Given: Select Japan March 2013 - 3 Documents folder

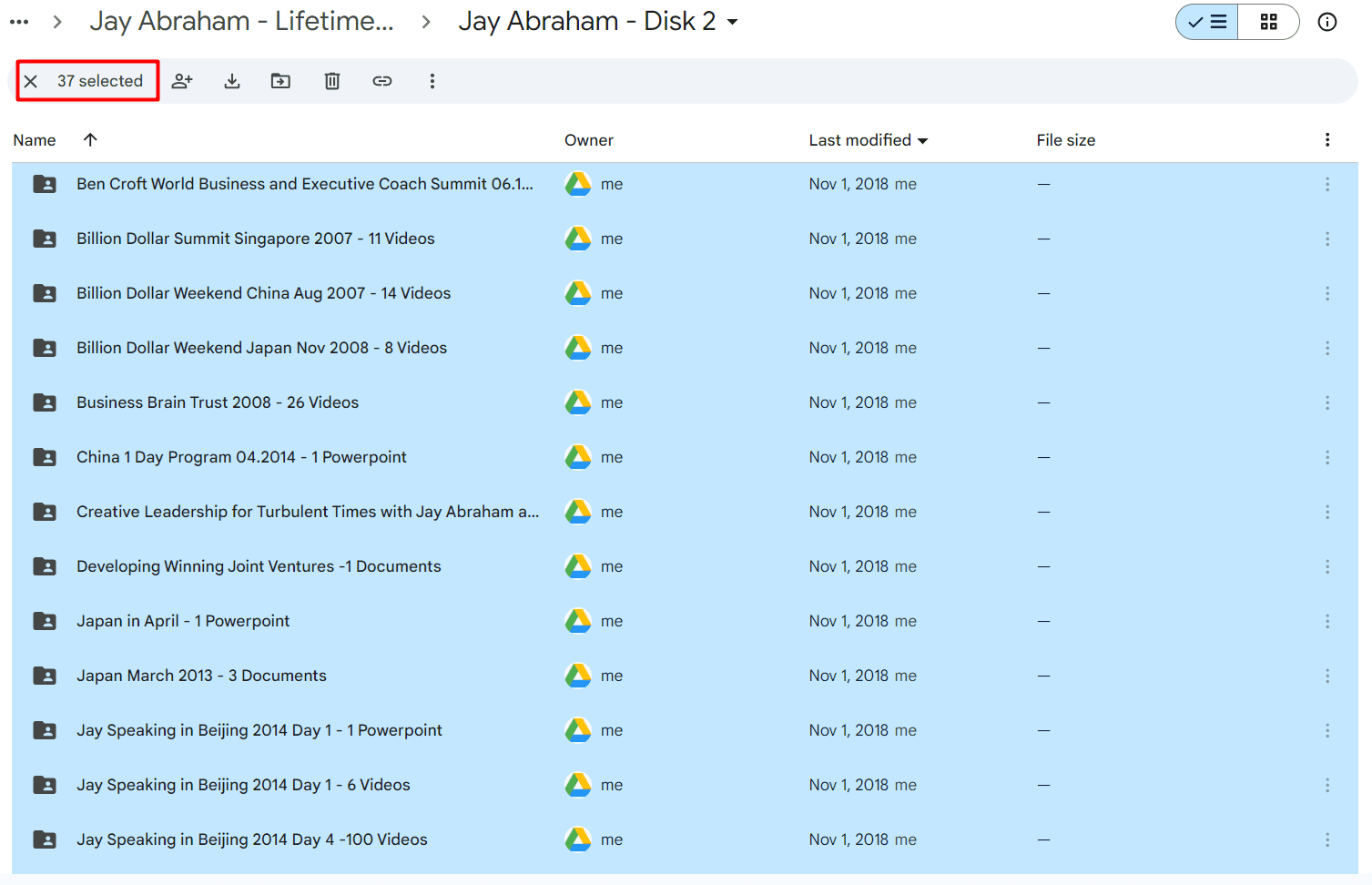Looking at the screenshot, I should tap(685, 676).
